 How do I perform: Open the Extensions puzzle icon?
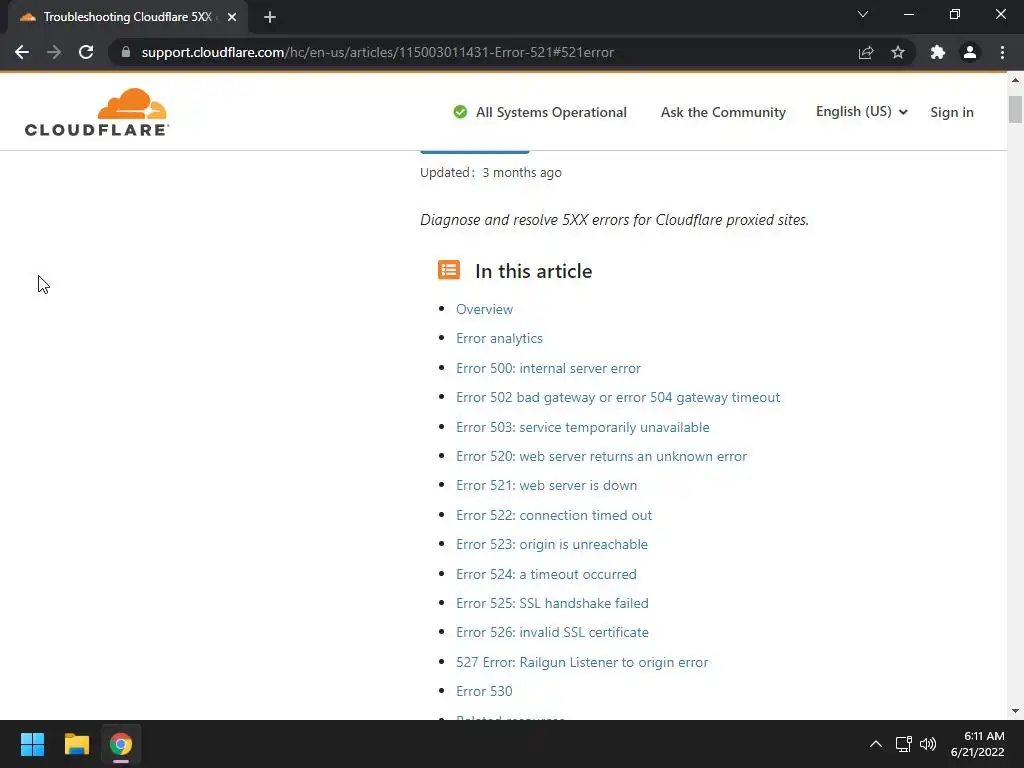938,52
